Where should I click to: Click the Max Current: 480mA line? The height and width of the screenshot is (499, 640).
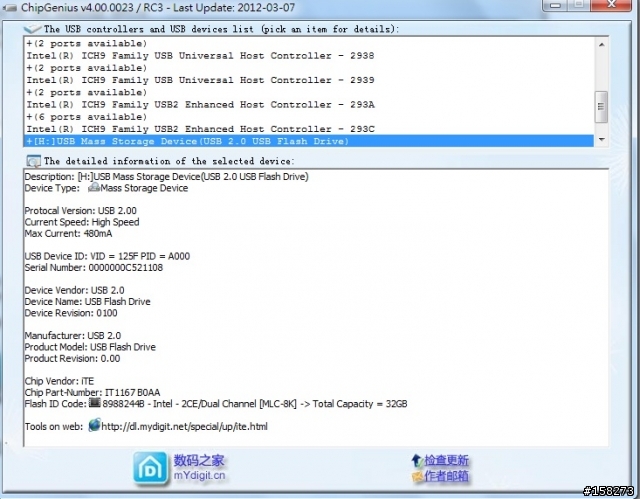tap(68, 233)
